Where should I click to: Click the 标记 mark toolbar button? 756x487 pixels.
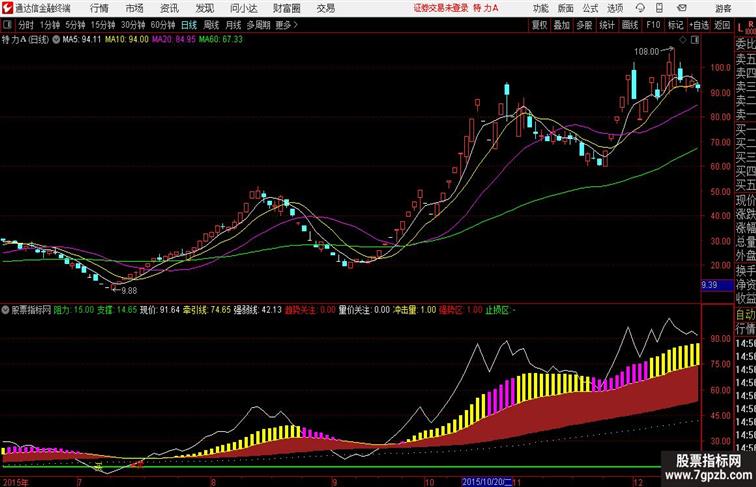click(x=675, y=25)
